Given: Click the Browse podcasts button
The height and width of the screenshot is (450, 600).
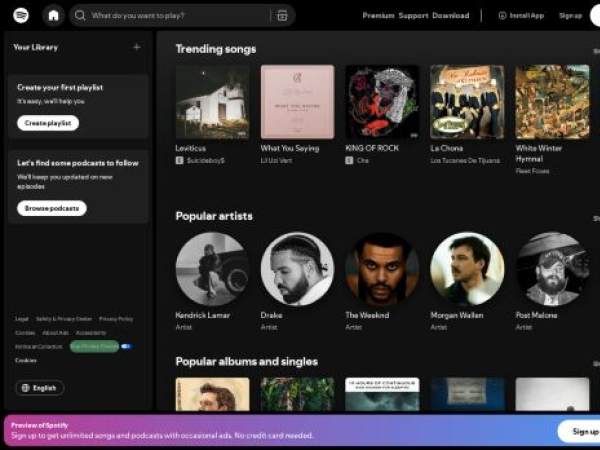Looking at the screenshot, I should (52, 208).
